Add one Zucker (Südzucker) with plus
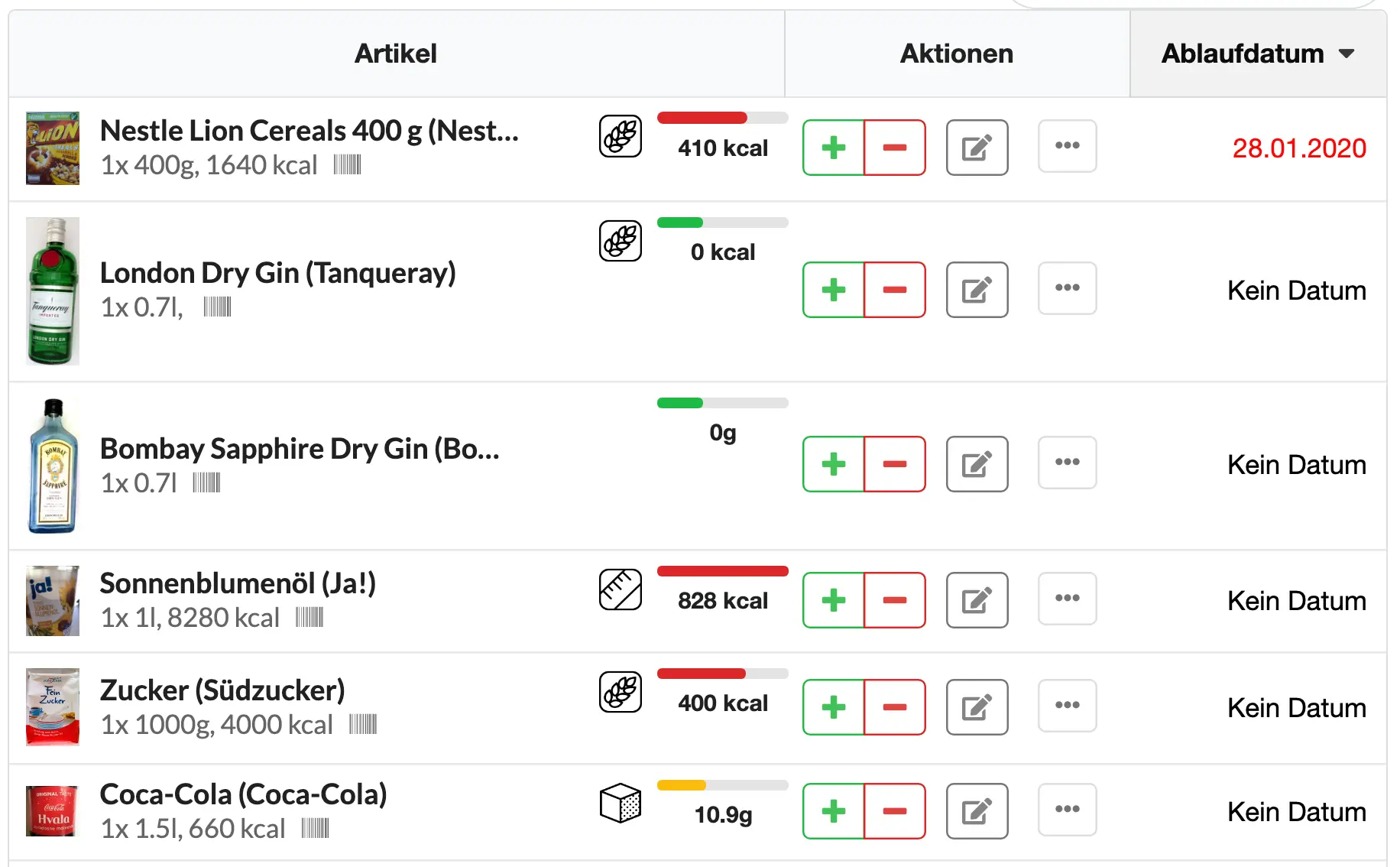Viewport: 1400px width, 867px height. 834,707
